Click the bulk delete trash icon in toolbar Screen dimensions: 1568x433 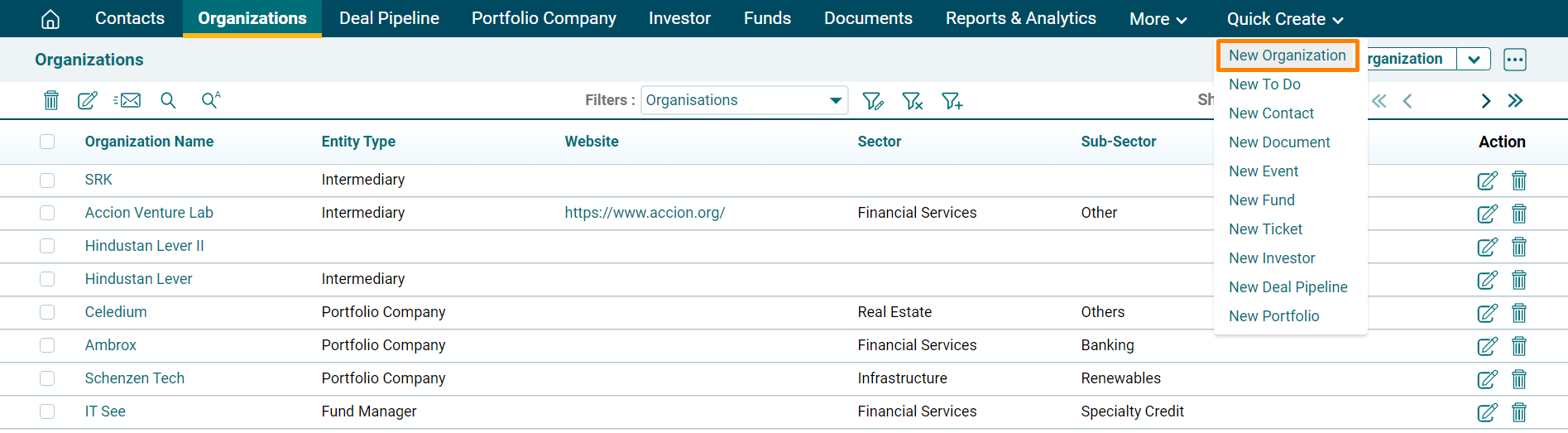point(51,100)
